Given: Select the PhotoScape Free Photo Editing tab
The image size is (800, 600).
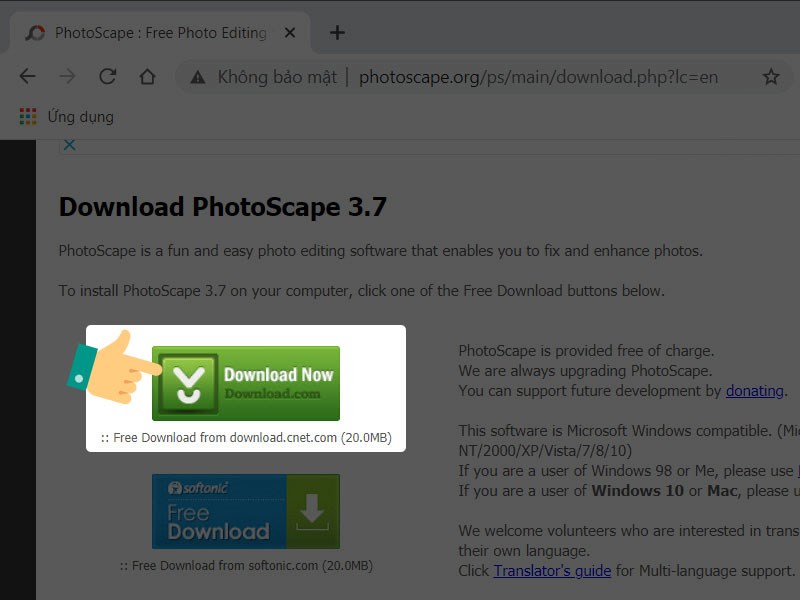Looking at the screenshot, I should pyautogui.click(x=160, y=33).
